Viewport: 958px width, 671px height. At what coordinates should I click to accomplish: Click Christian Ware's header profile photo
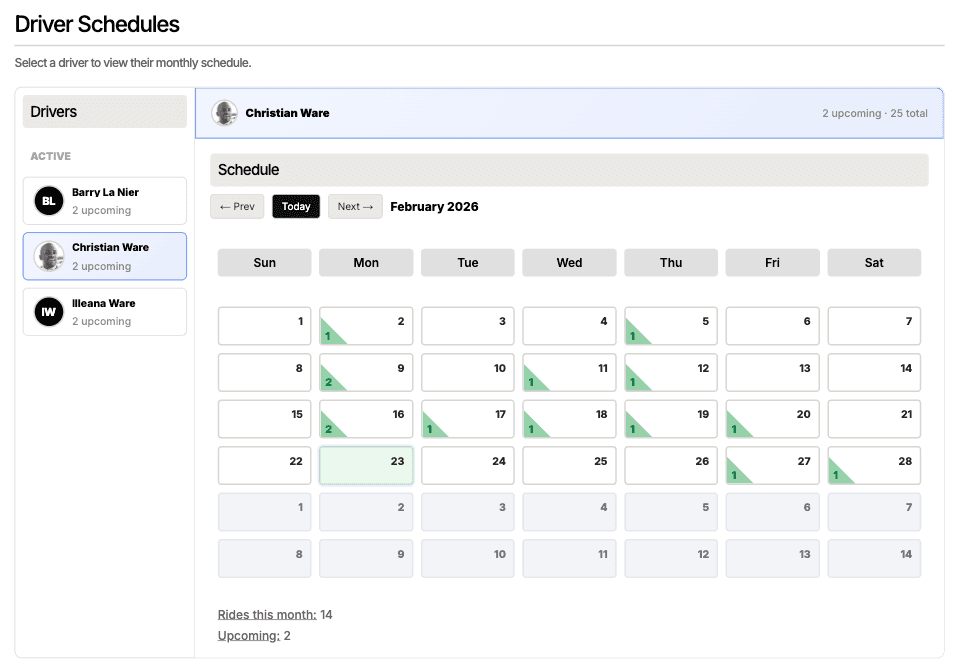[x=225, y=113]
